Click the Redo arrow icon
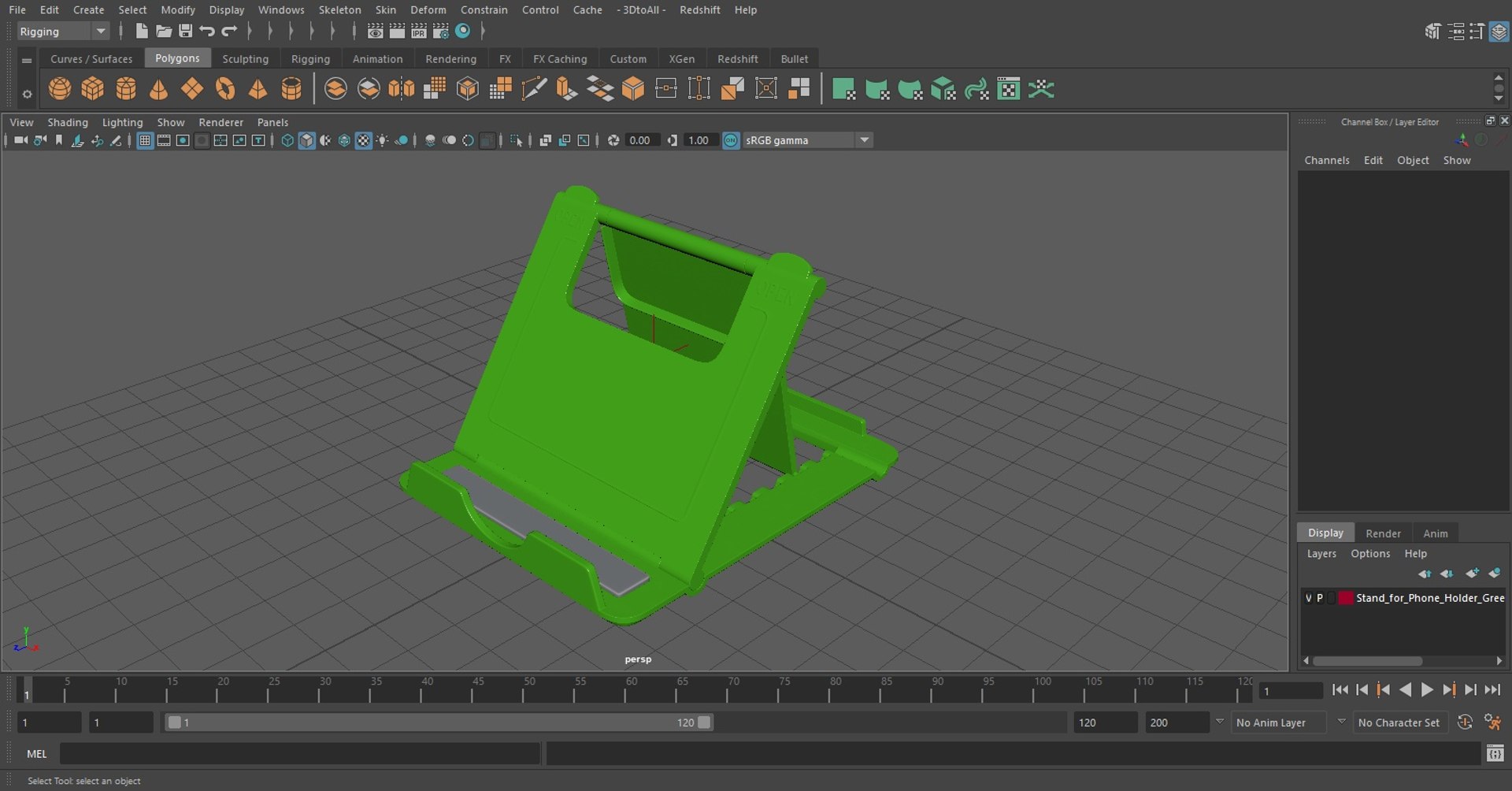The width and height of the screenshot is (1512, 791). pyautogui.click(x=229, y=31)
